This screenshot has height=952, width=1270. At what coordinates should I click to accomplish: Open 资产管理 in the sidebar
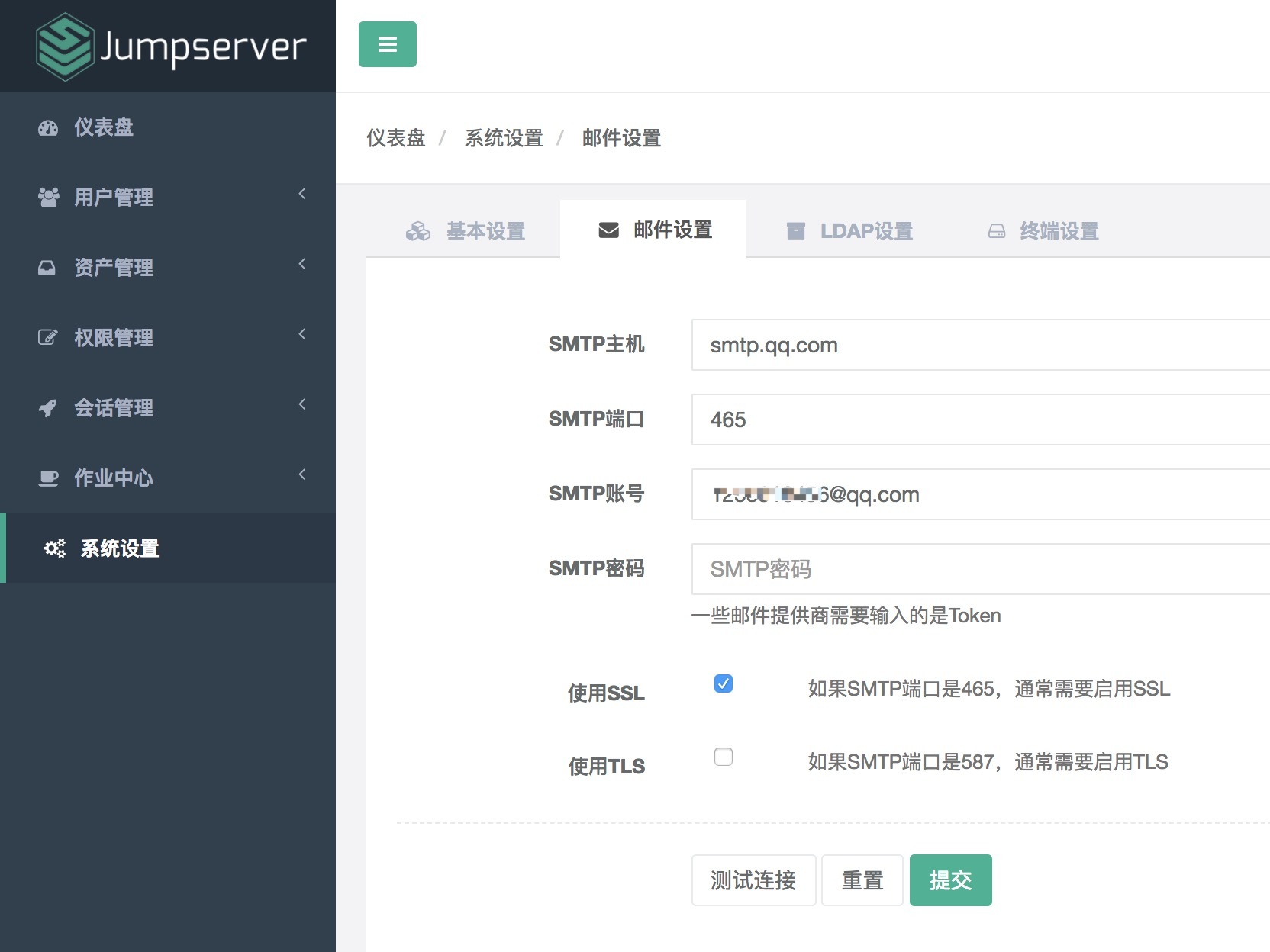tap(168, 268)
